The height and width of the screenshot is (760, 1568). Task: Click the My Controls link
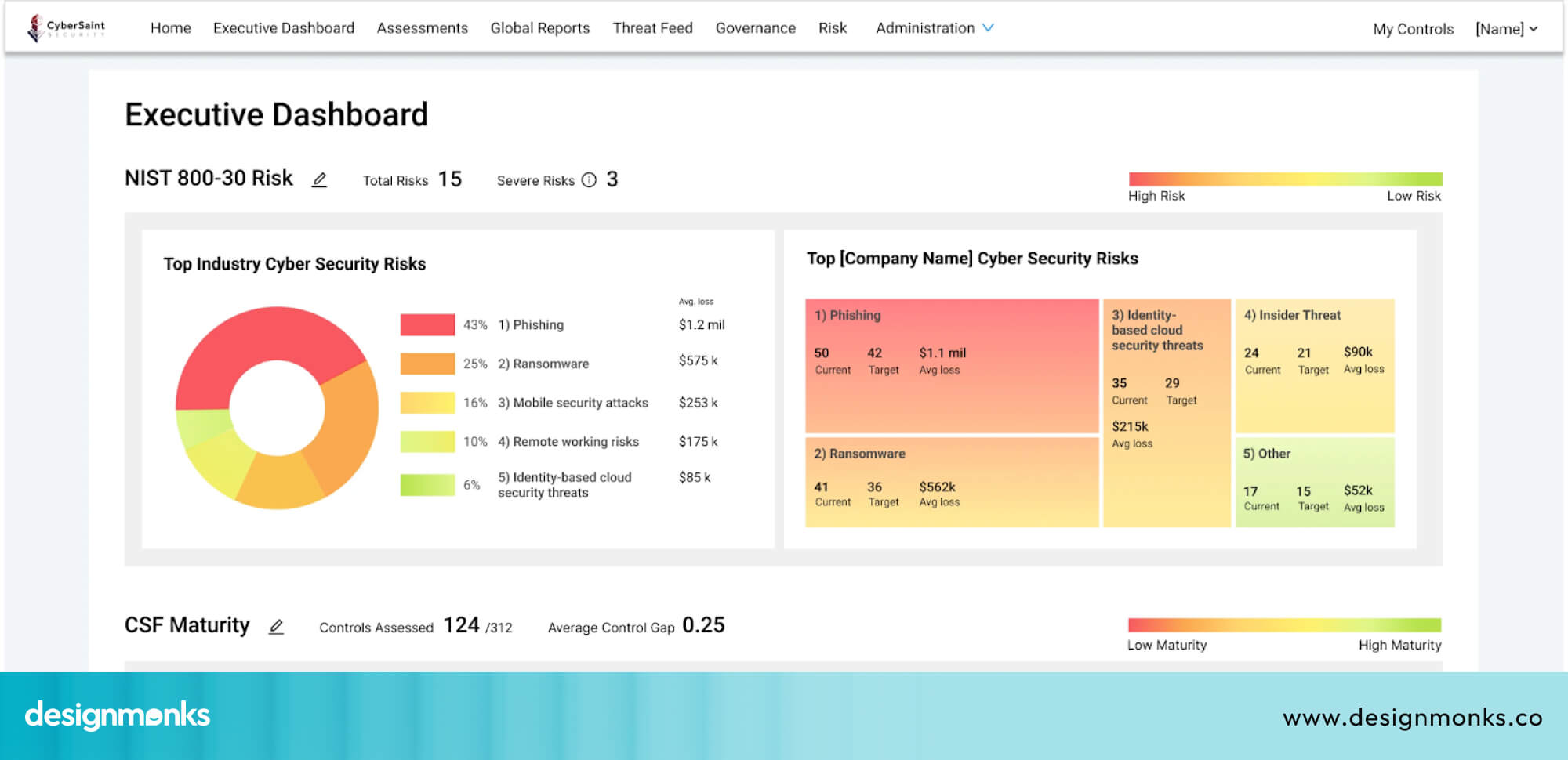(1413, 29)
